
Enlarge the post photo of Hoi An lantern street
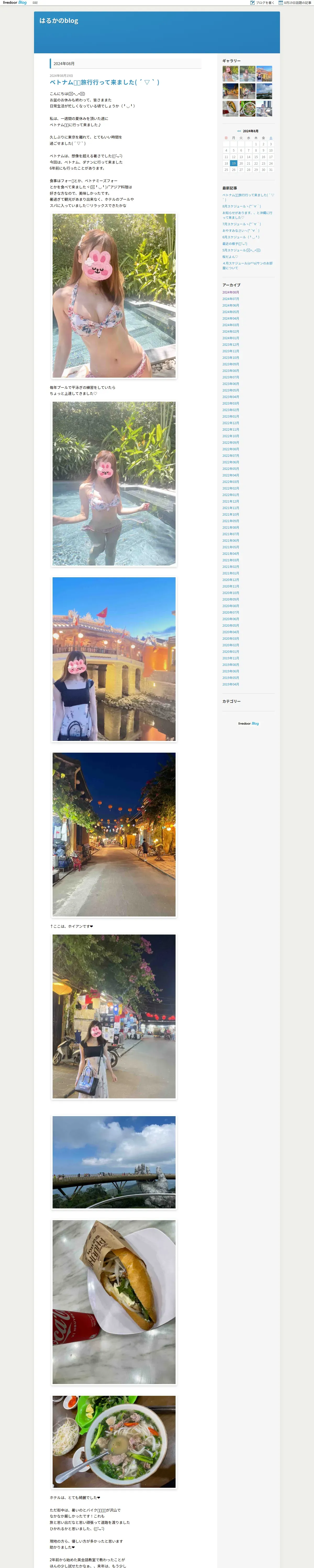pyautogui.click(x=114, y=834)
